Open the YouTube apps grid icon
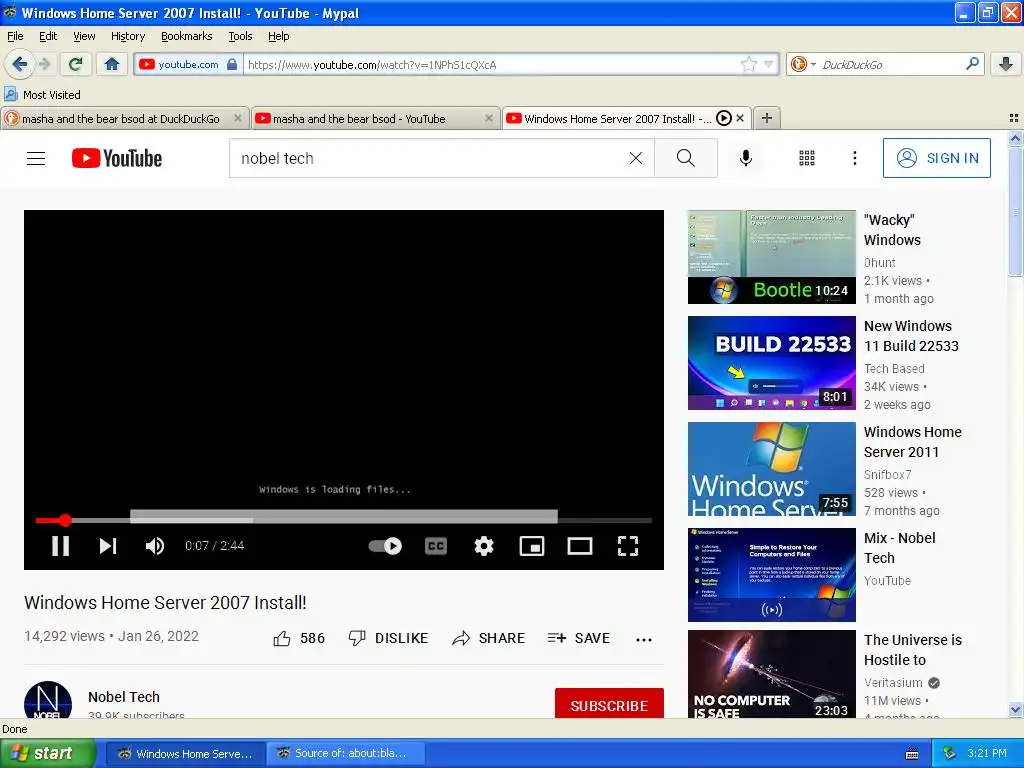Image resolution: width=1024 pixels, height=768 pixels. pyautogui.click(x=807, y=158)
